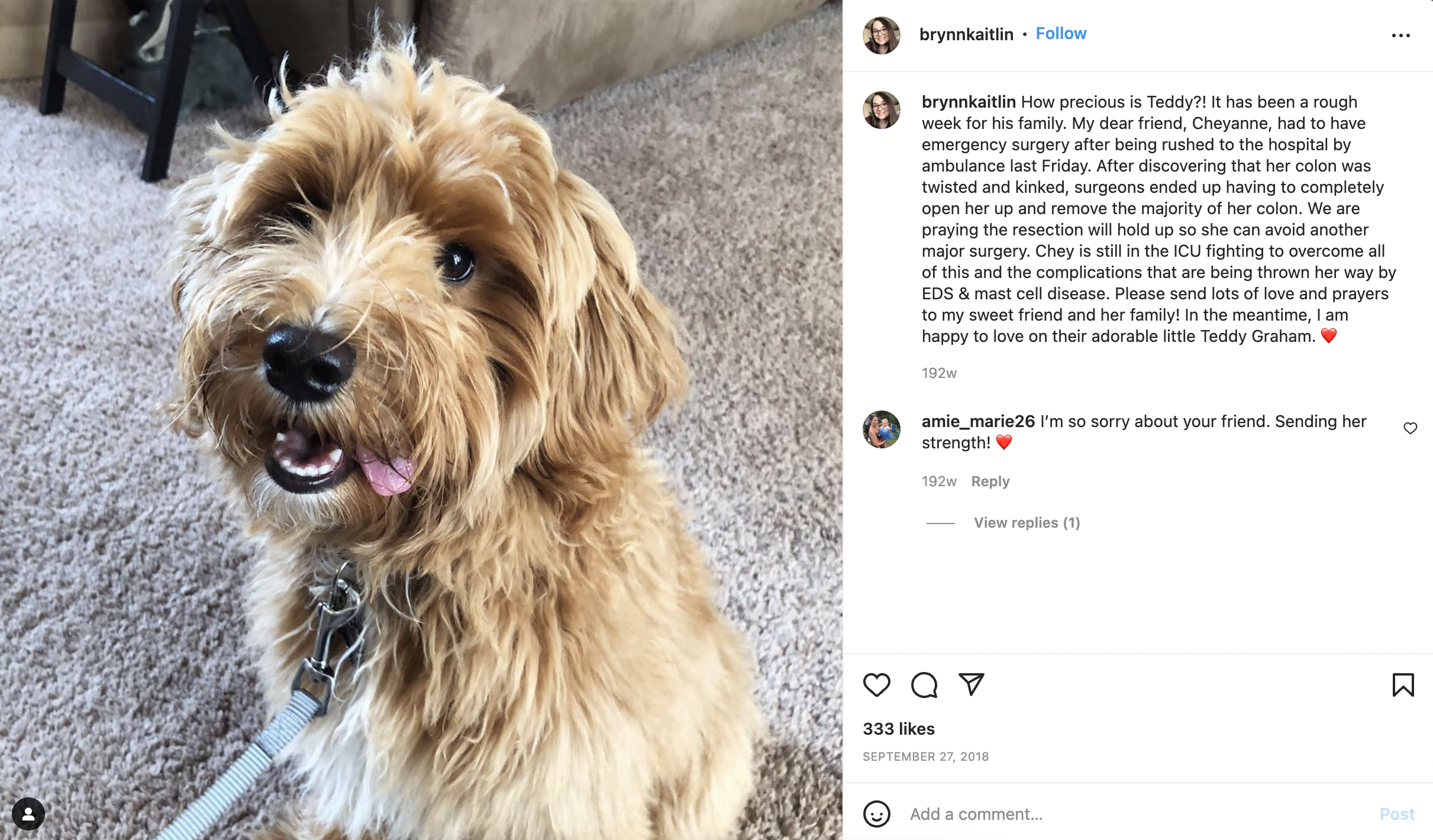The height and width of the screenshot is (840, 1433).
Task: Open amie_marie26 username link
Action: (978, 421)
